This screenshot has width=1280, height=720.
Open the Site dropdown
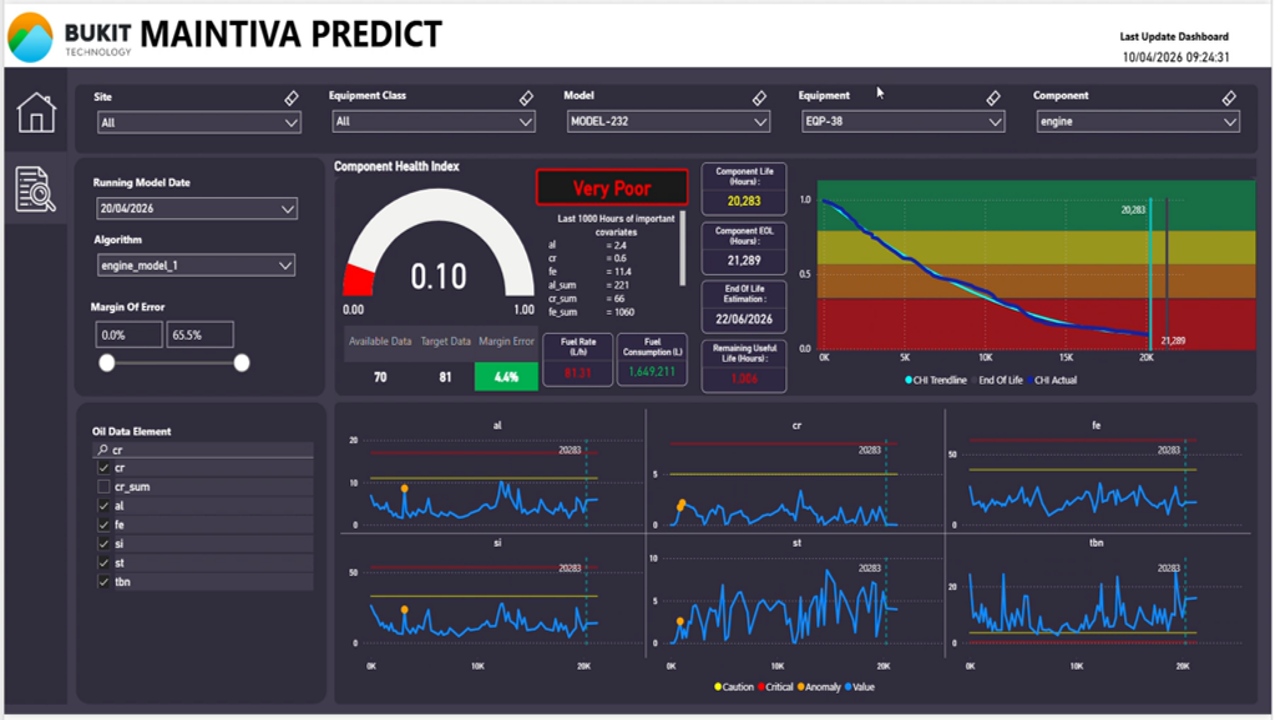pyautogui.click(x=199, y=122)
